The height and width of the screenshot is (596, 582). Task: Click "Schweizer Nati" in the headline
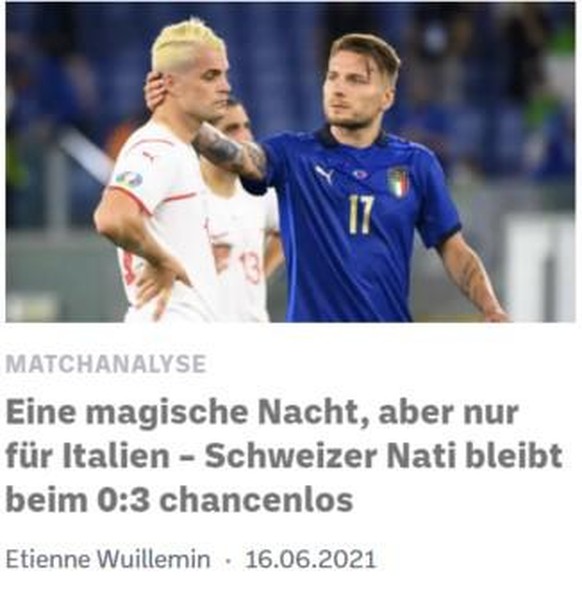pos(330,455)
